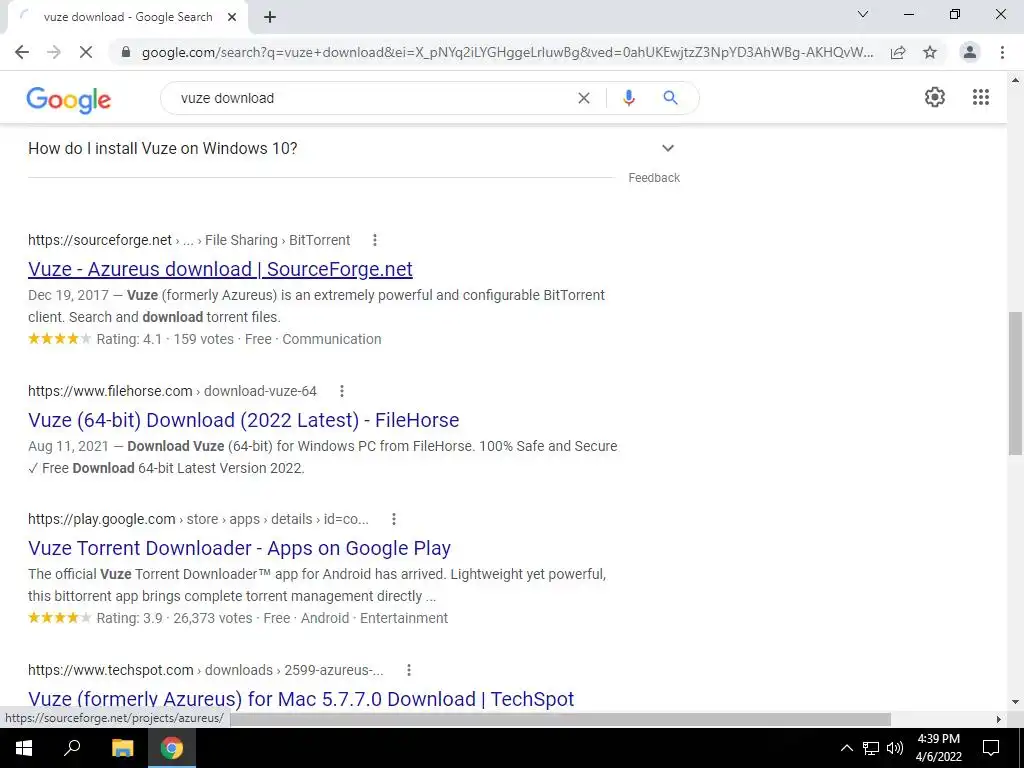
Task: Open the Windows notification center
Action: [x=991, y=748]
